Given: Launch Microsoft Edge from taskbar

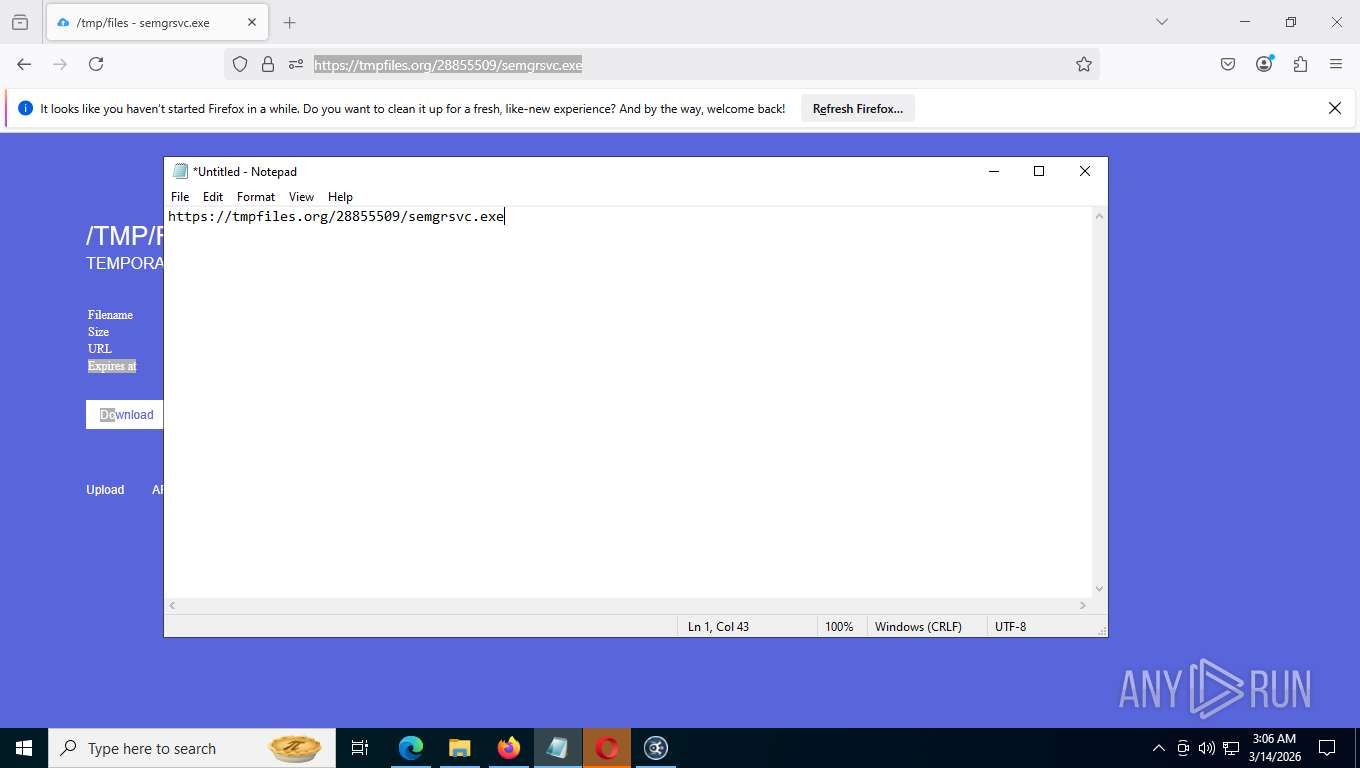Looking at the screenshot, I should point(411,748).
